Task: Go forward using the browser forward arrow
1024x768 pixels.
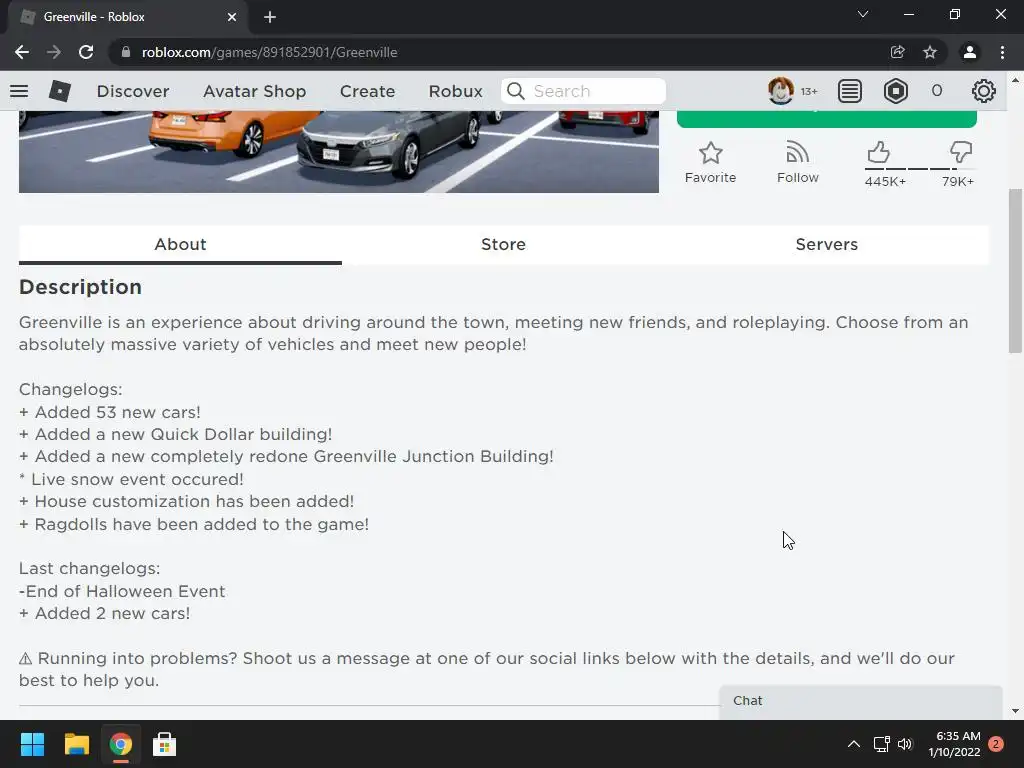Action: pos(54,52)
